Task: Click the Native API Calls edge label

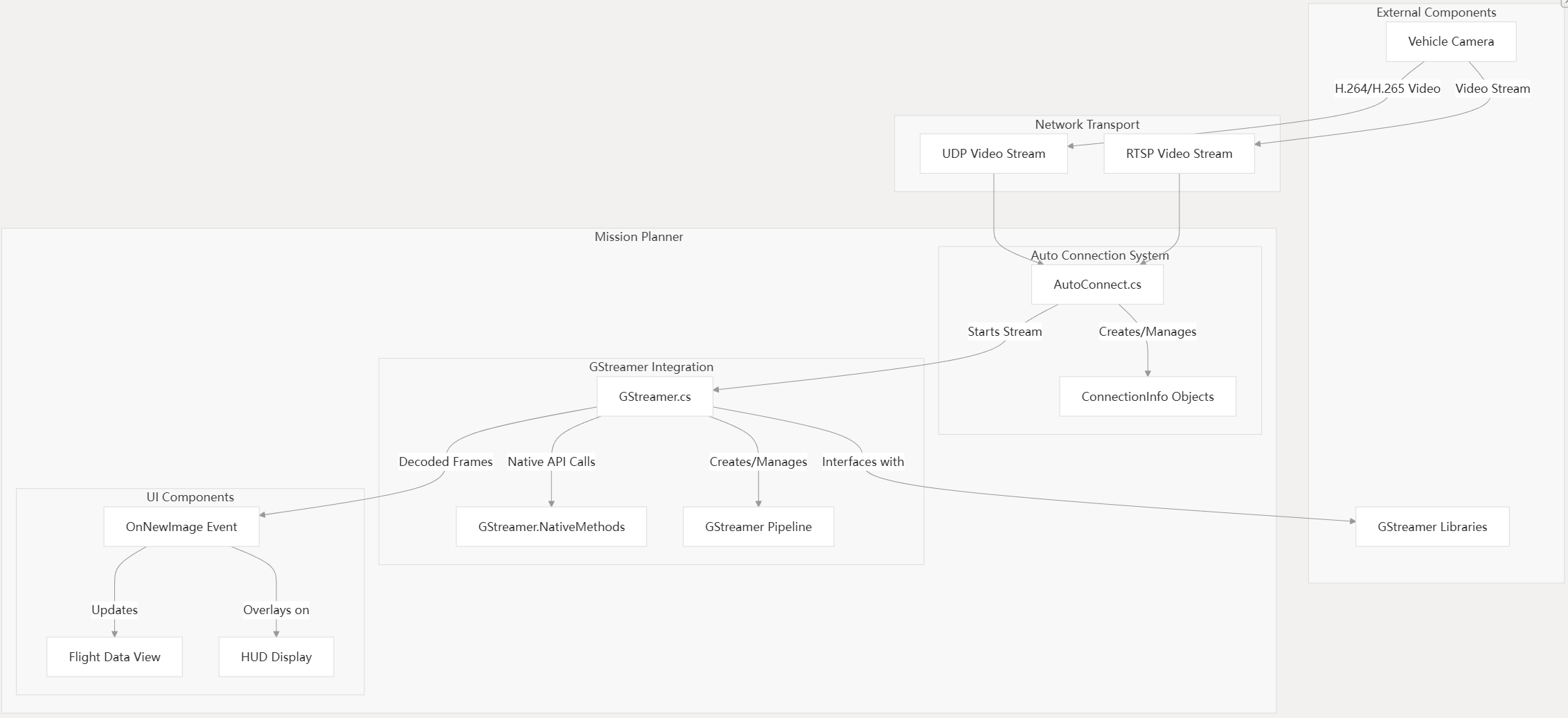Action: [551, 462]
